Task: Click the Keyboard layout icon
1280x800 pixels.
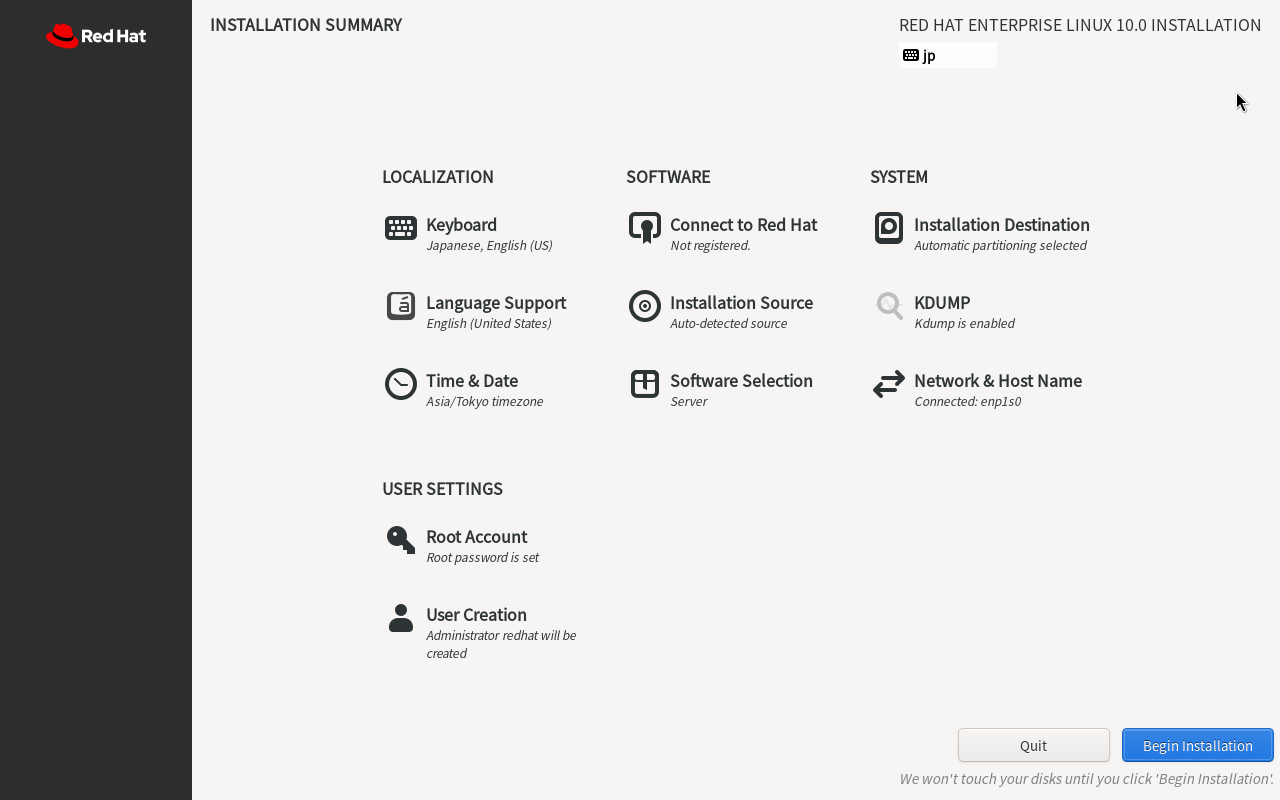Action: pyautogui.click(x=401, y=228)
